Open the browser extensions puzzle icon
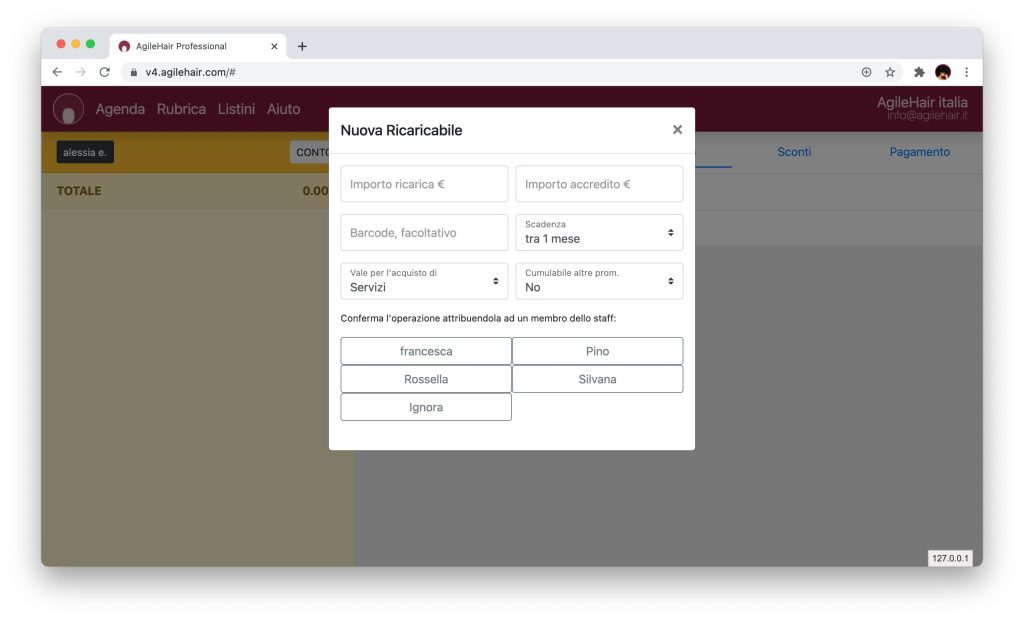This screenshot has height=621, width=1024. click(x=919, y=72)
